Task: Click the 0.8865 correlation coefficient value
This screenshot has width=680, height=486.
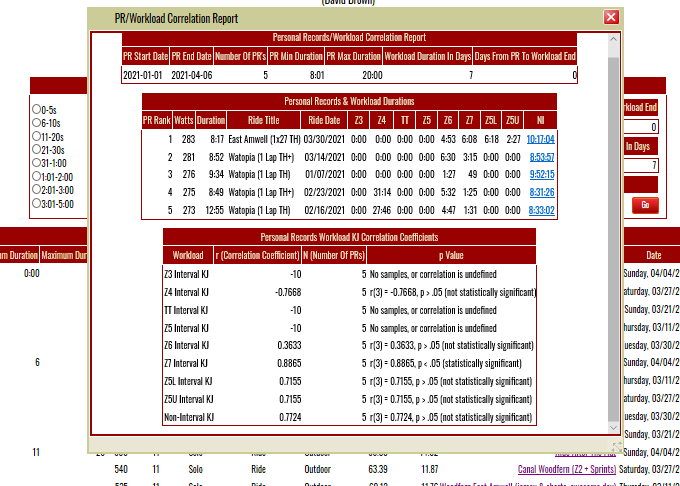Action: coord(289,363)
